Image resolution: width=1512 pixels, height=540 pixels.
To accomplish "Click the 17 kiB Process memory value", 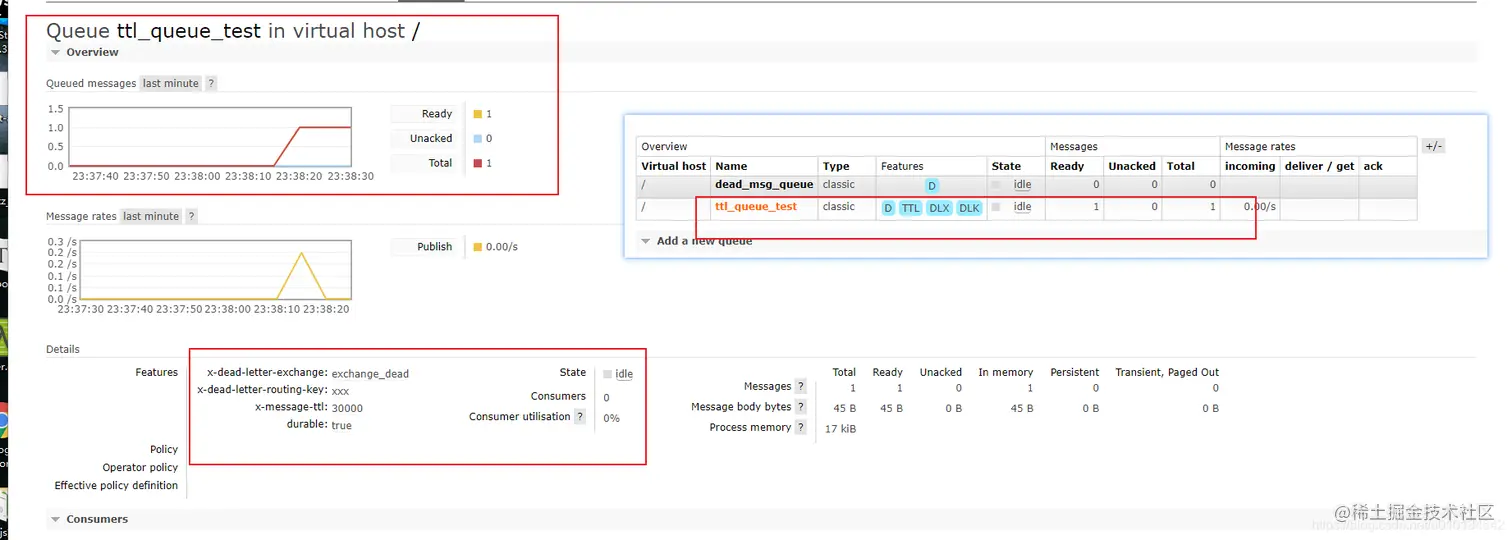I will coord(840,429).
